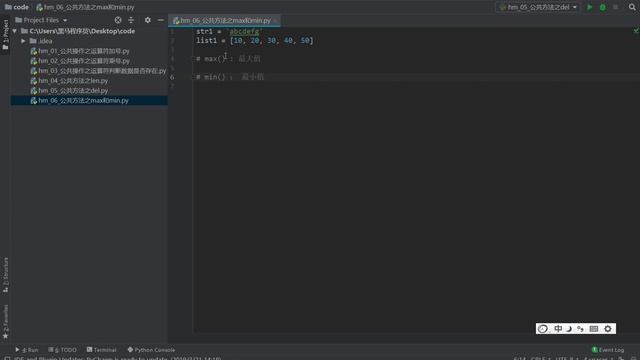Toggle Chinese input mode (中) in IME bar
This screenshot has height=360, width=640.
click(x=558, y=329)
